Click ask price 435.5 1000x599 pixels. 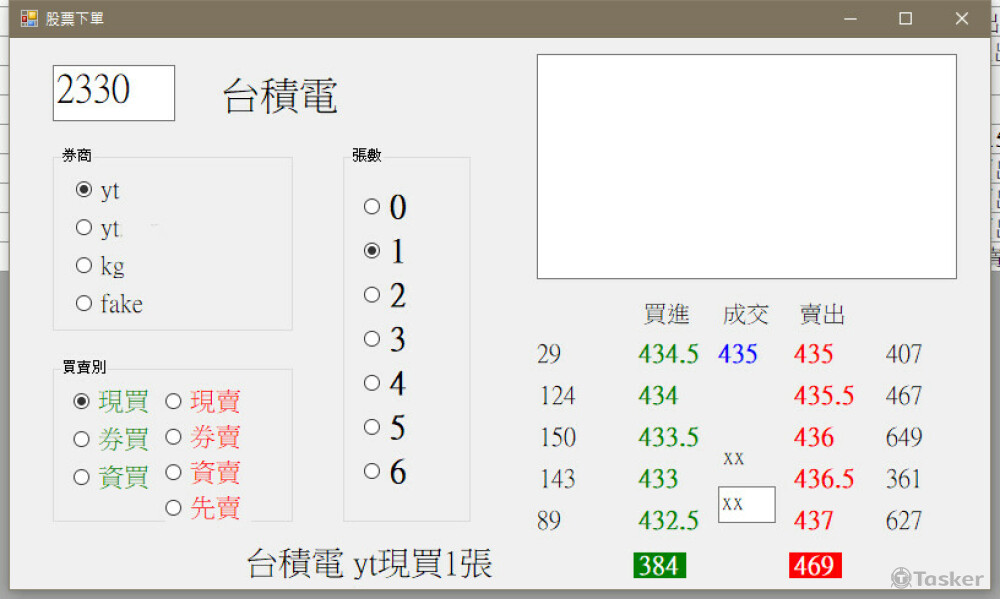[824, 396]
